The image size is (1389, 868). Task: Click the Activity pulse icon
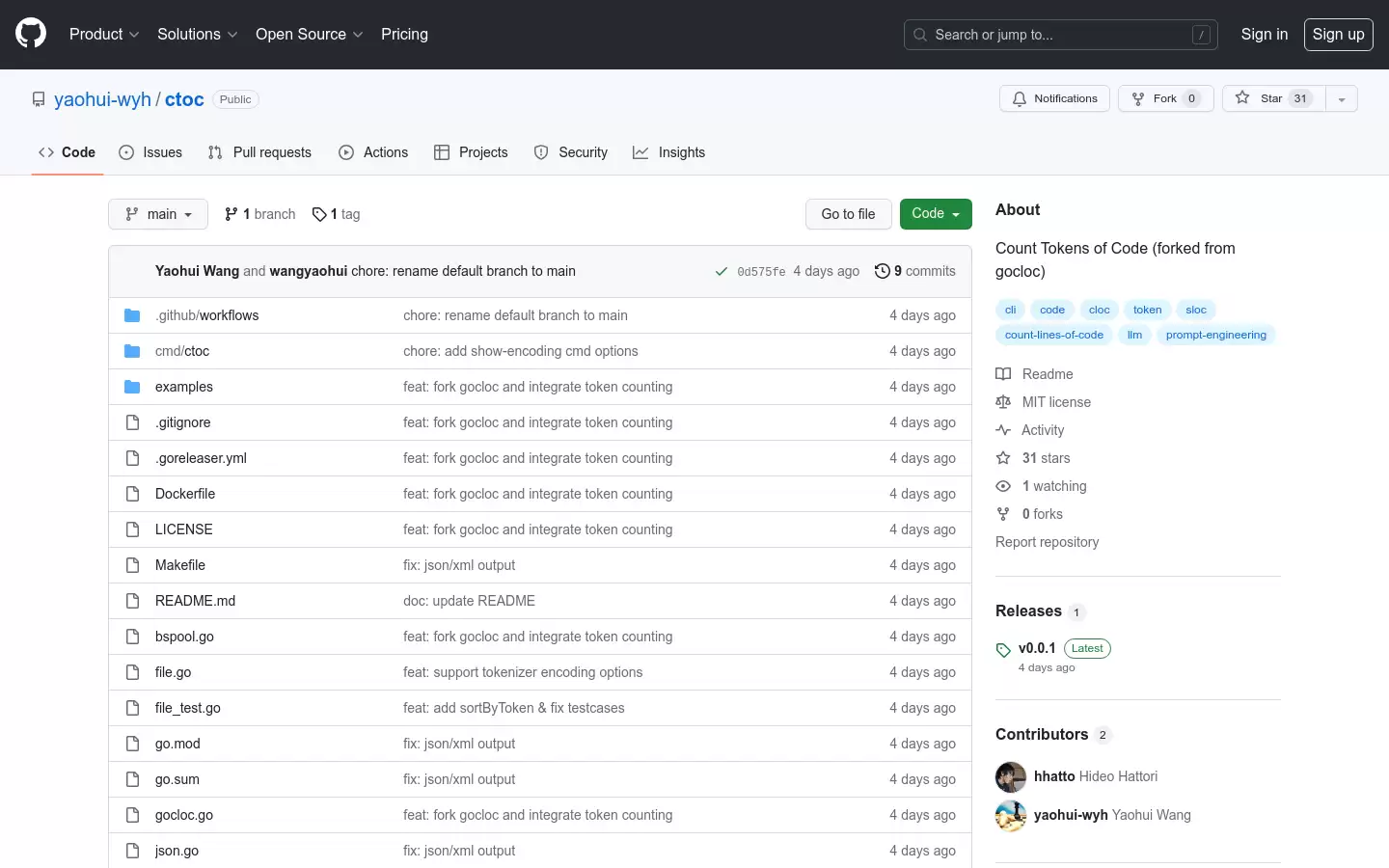pyautogui.click(x=1003, y=430)
